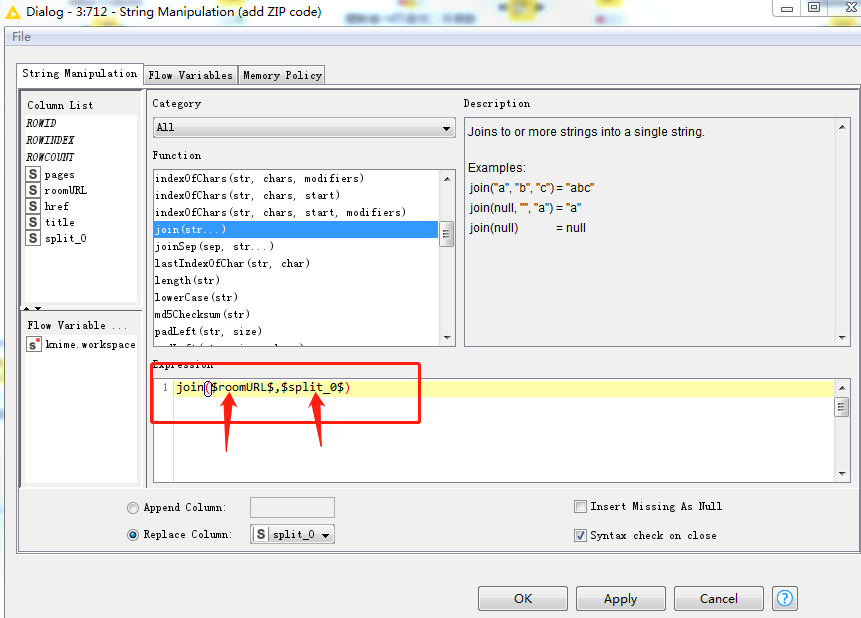
Task: Select the href column in Column List
Action: coord(56,206)
